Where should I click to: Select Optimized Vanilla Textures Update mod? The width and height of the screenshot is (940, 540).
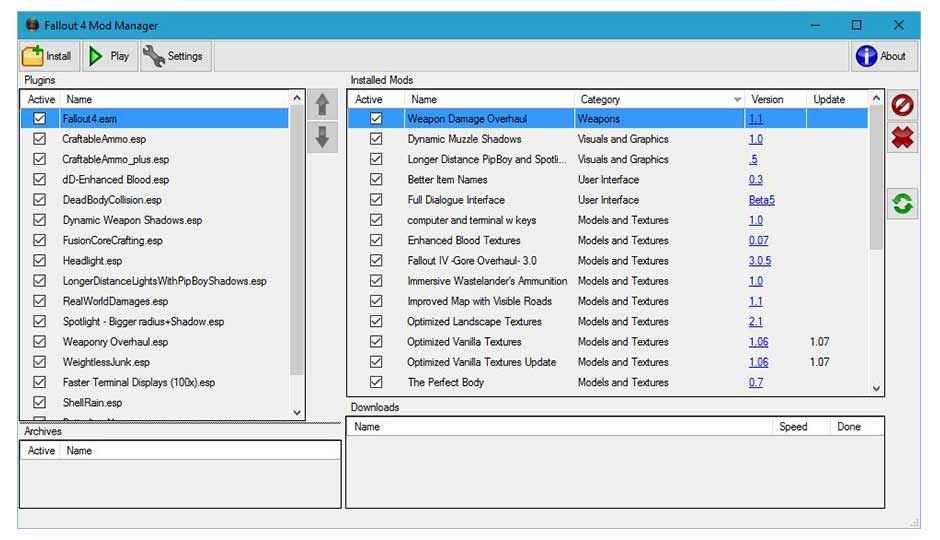[x=608, y=362]
